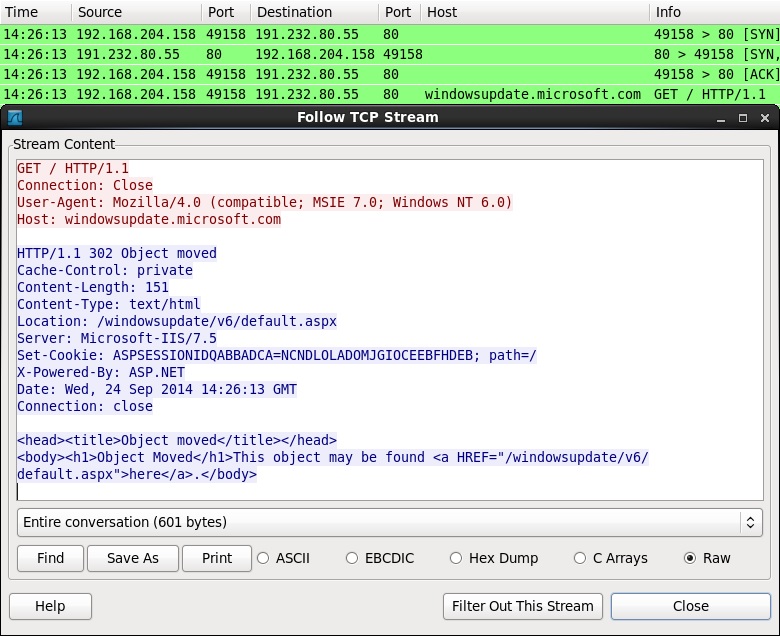Select the C Arrays radio button

pyautogui.click(x=580, y=558)
